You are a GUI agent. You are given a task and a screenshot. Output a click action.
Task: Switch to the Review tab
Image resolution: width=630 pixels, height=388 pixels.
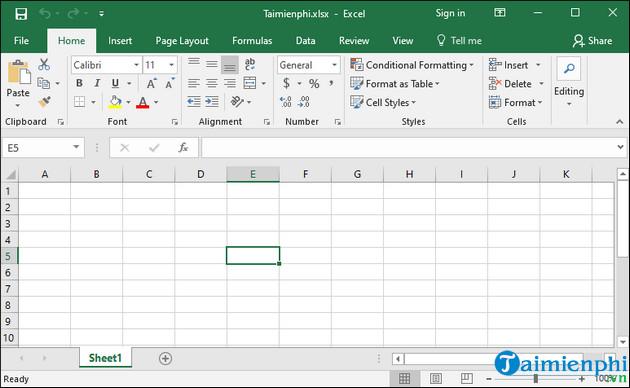354,41
